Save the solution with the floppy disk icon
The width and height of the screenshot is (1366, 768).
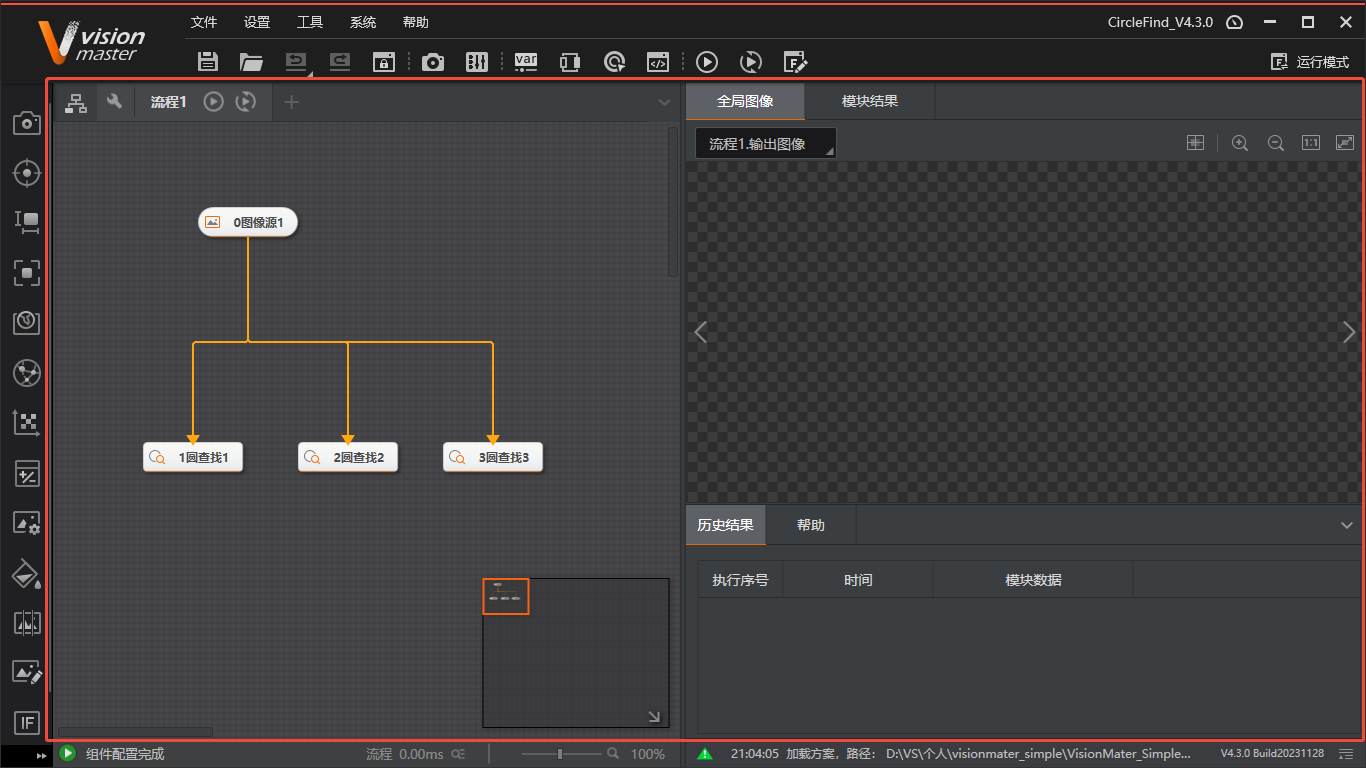208,62
